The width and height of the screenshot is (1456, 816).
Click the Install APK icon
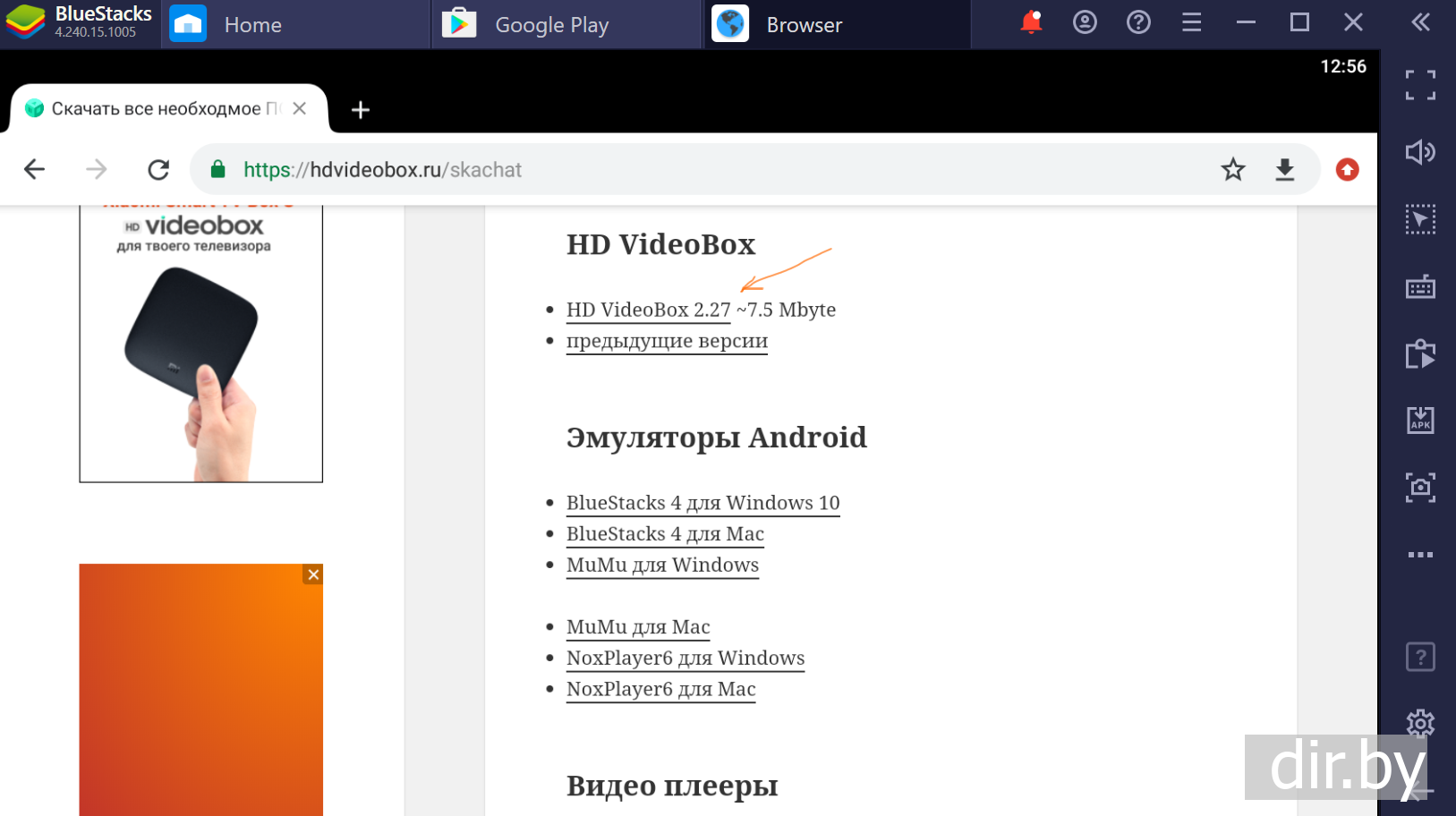(1420, 421)
